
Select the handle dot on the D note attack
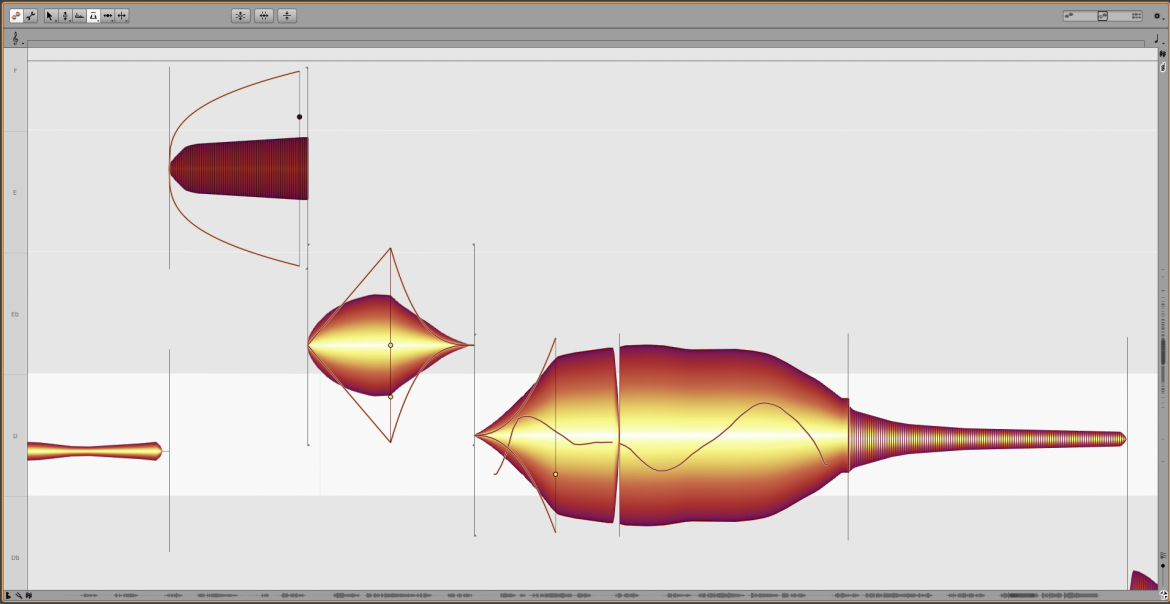[x=555, y=474]
